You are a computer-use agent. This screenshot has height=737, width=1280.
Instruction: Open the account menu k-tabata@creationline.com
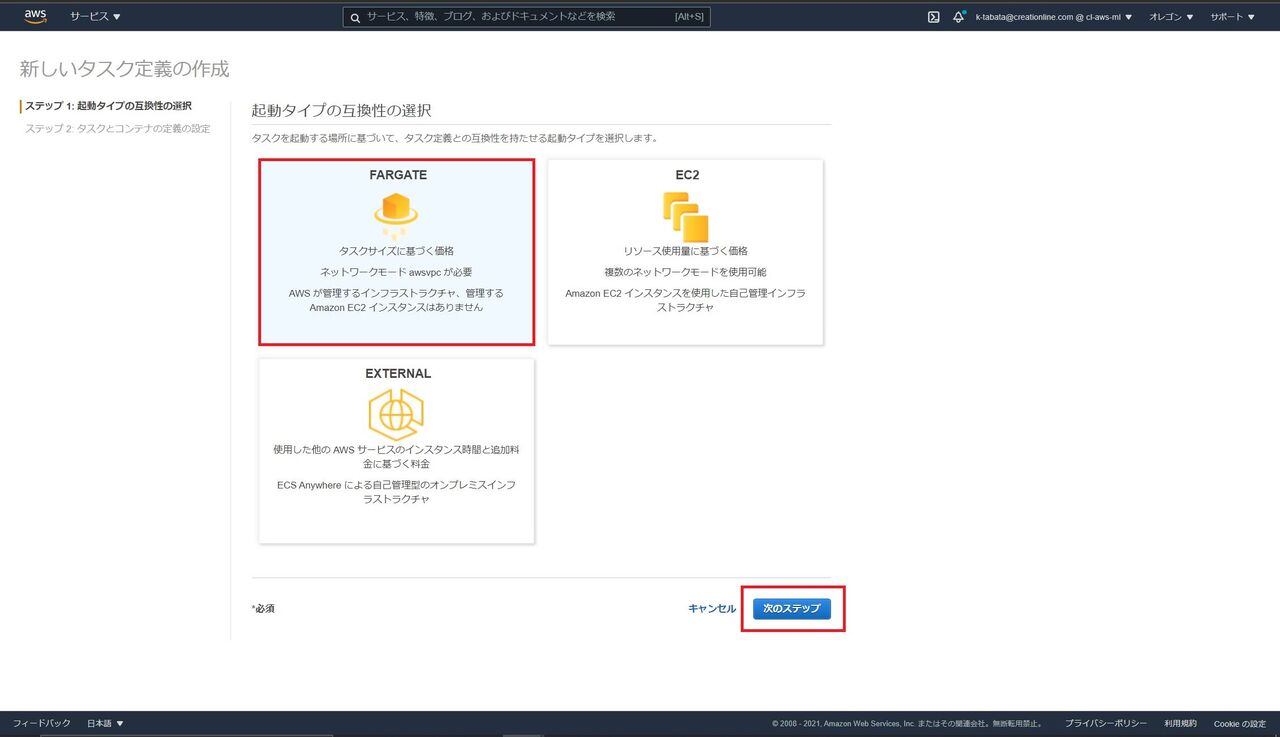click(x=1054, y=17)
